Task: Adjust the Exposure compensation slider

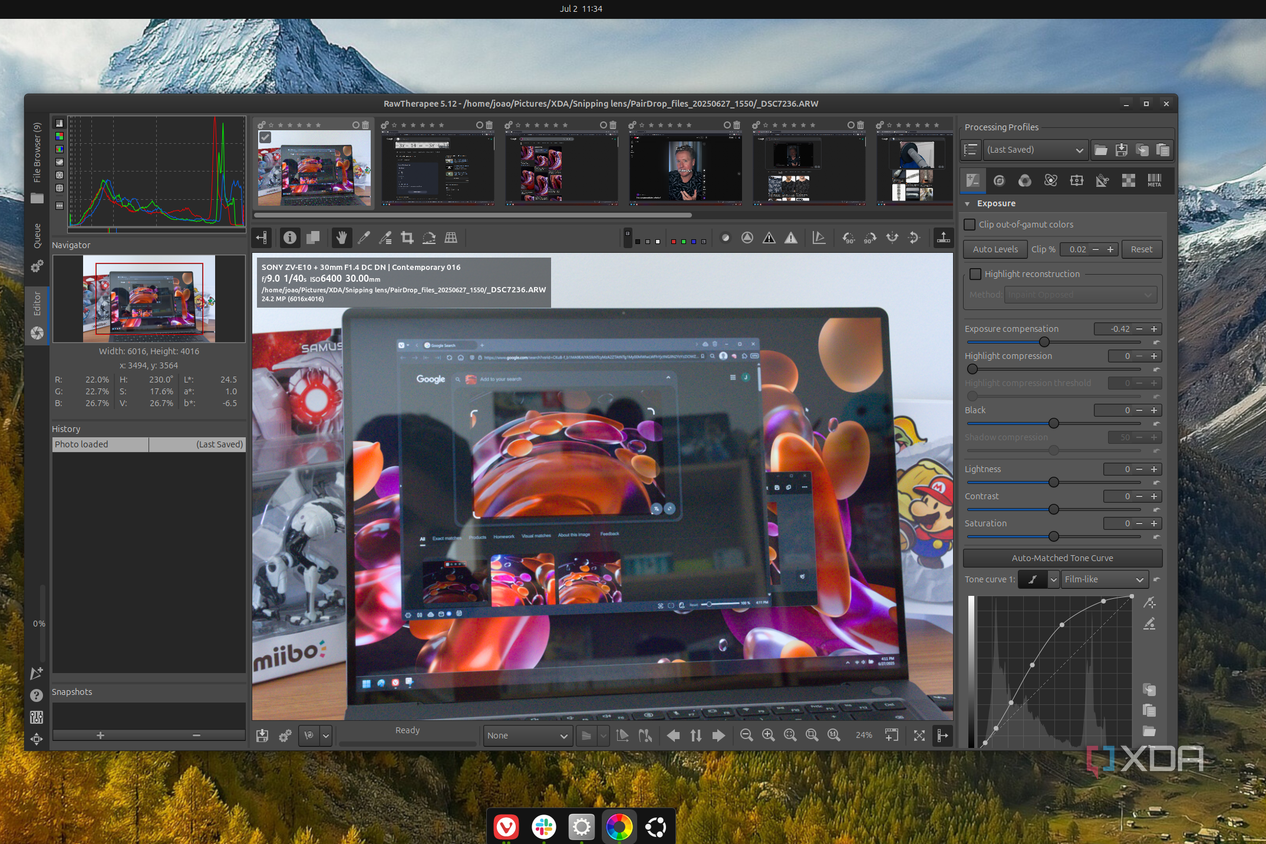Action: (x=1044, y=342)
